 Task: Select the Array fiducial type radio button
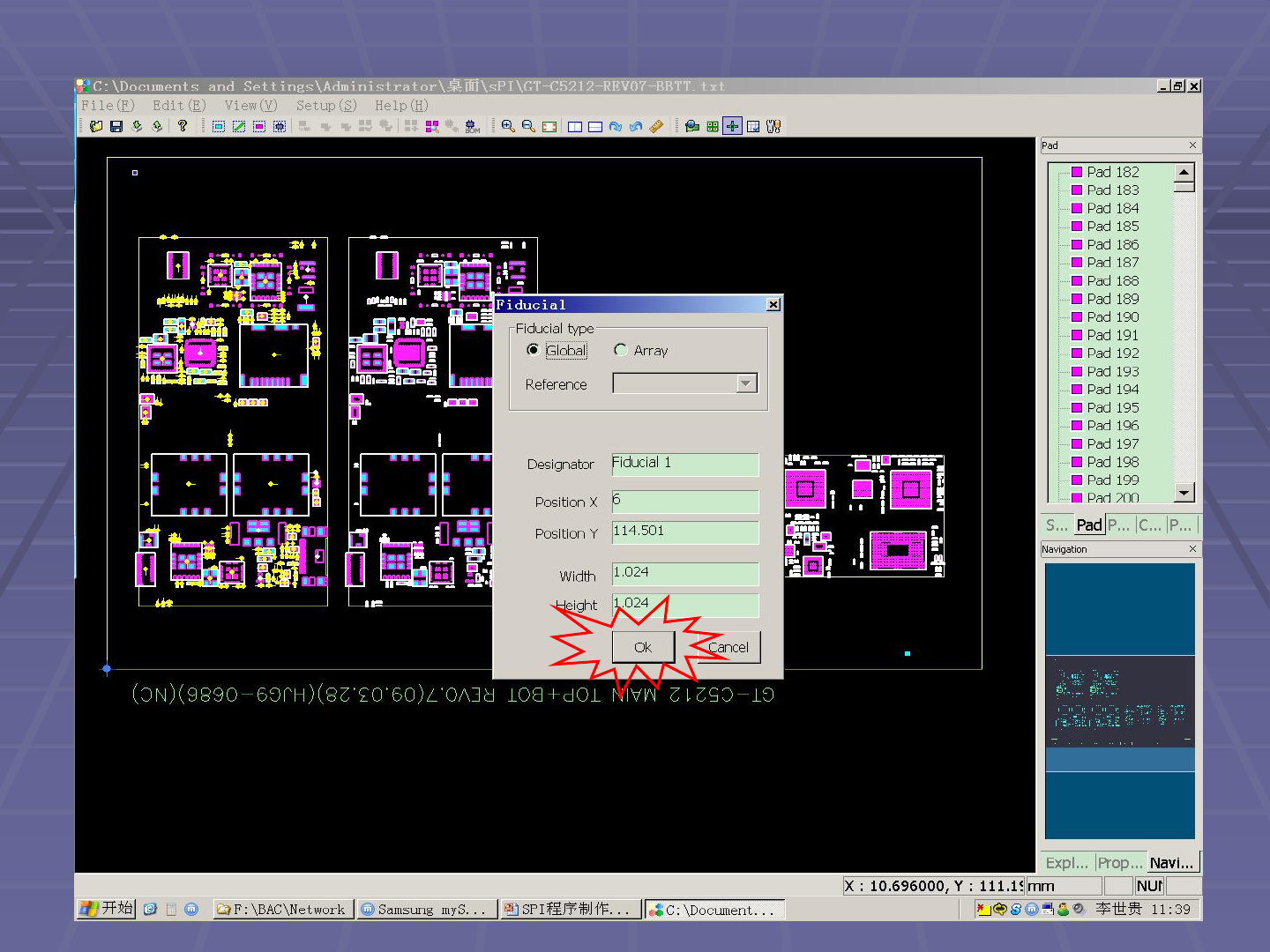point(621,350)
